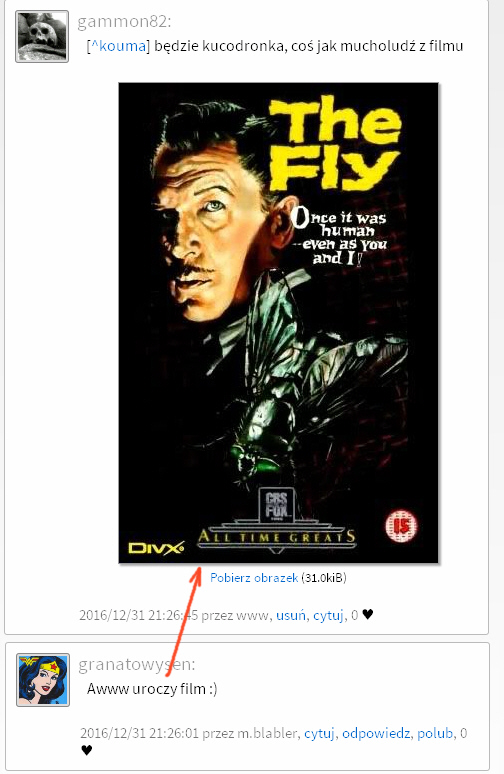This screenshot has width=504, height=774.
Task: Open granatowysen's Wonder Woman avatar
Action: [43, 680]
